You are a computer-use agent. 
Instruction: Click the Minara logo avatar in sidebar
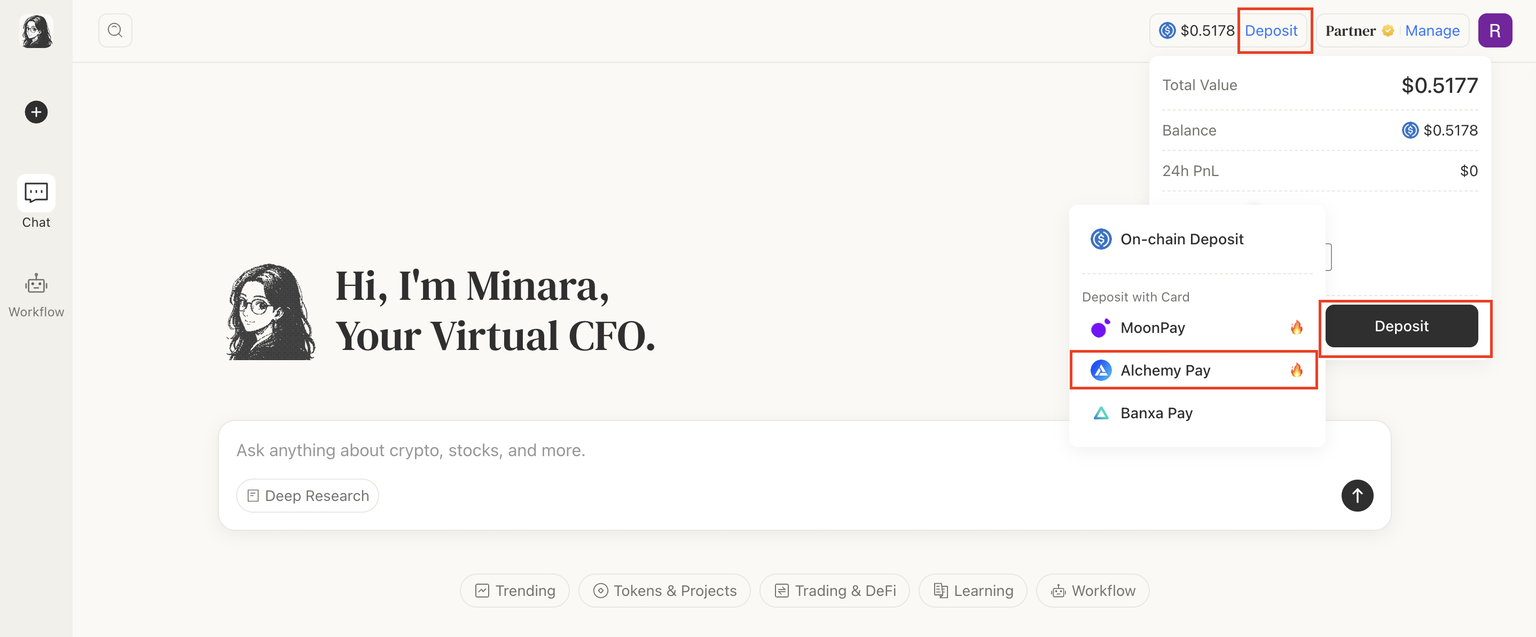pos(37,31)
